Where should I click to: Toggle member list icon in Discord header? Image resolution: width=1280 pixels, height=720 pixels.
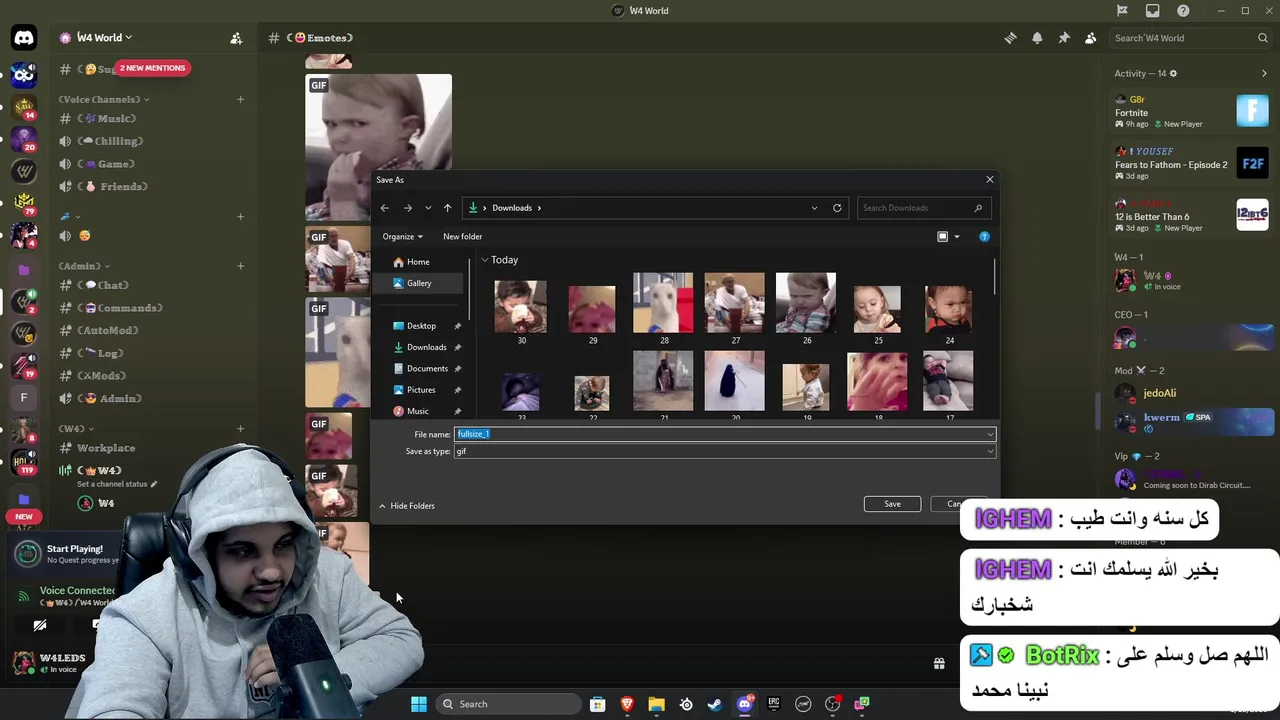tap(1090, 38)
